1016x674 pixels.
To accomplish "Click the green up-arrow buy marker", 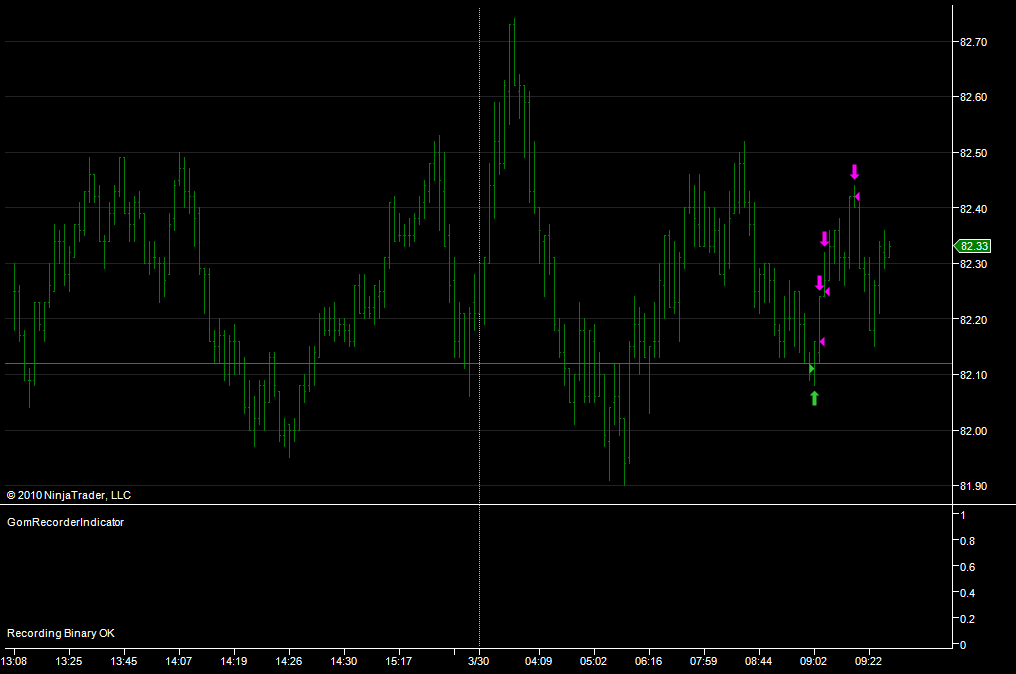I will coord(814,398).
